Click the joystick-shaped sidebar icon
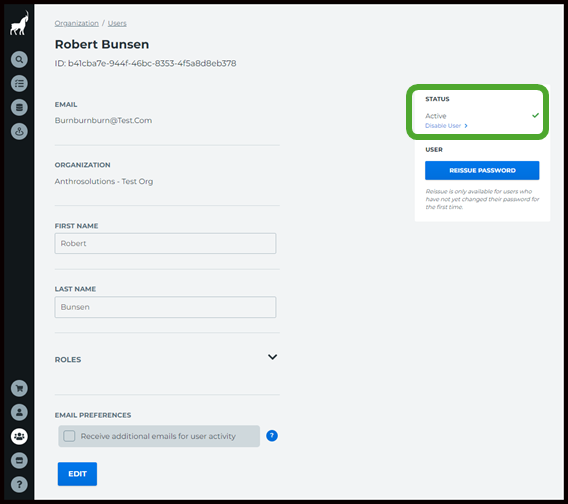 click(19, 132)
